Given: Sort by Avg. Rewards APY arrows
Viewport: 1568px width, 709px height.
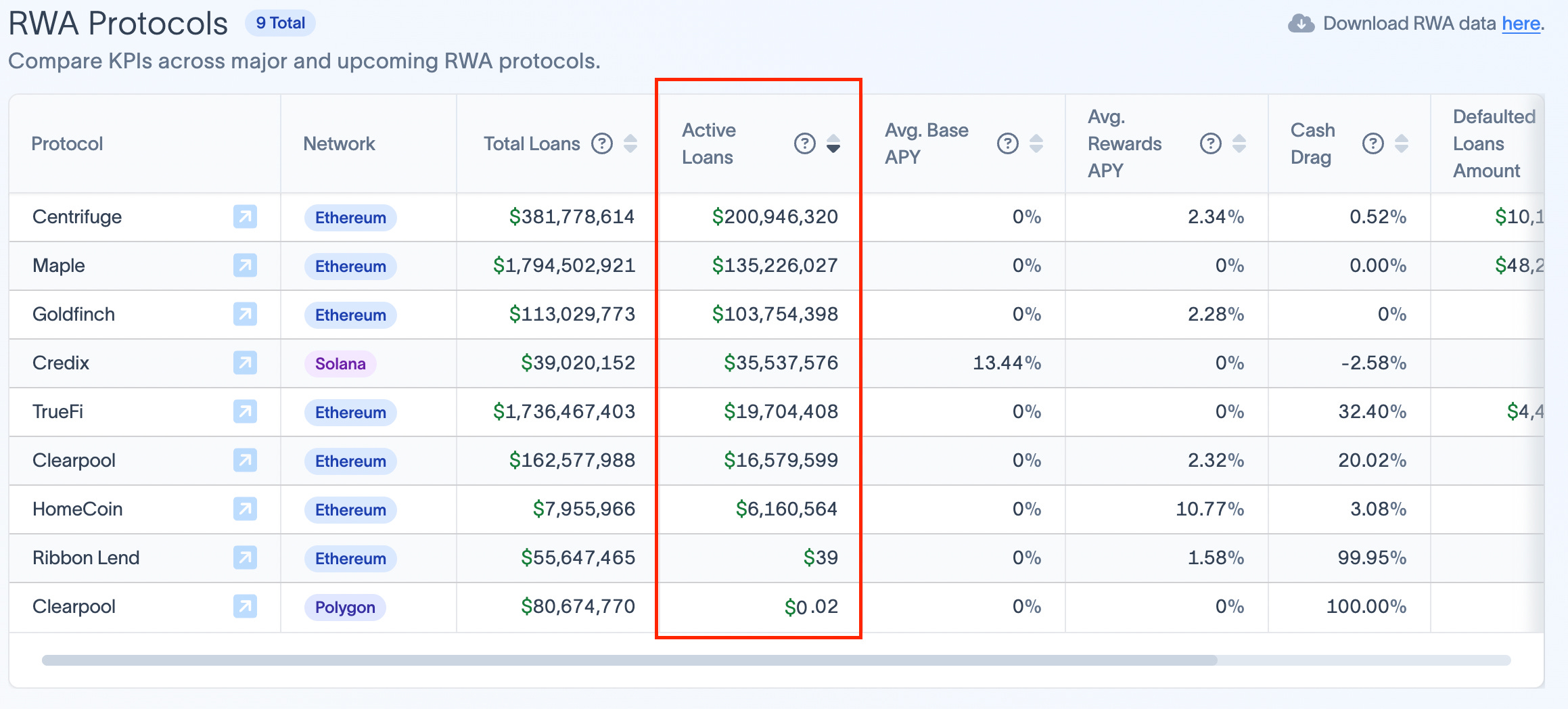Looking at the screenshot, I should pos(1239,143).
